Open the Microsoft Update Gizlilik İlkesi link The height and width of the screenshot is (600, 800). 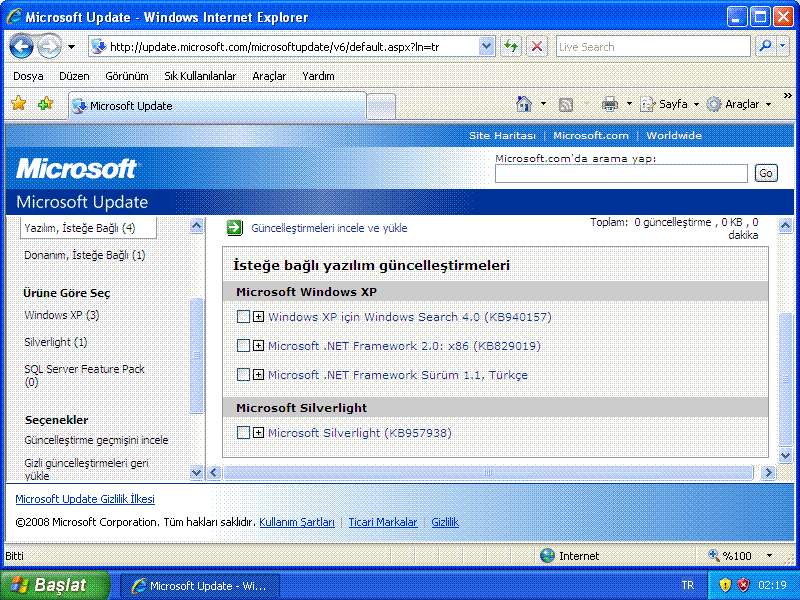(85, 499)
